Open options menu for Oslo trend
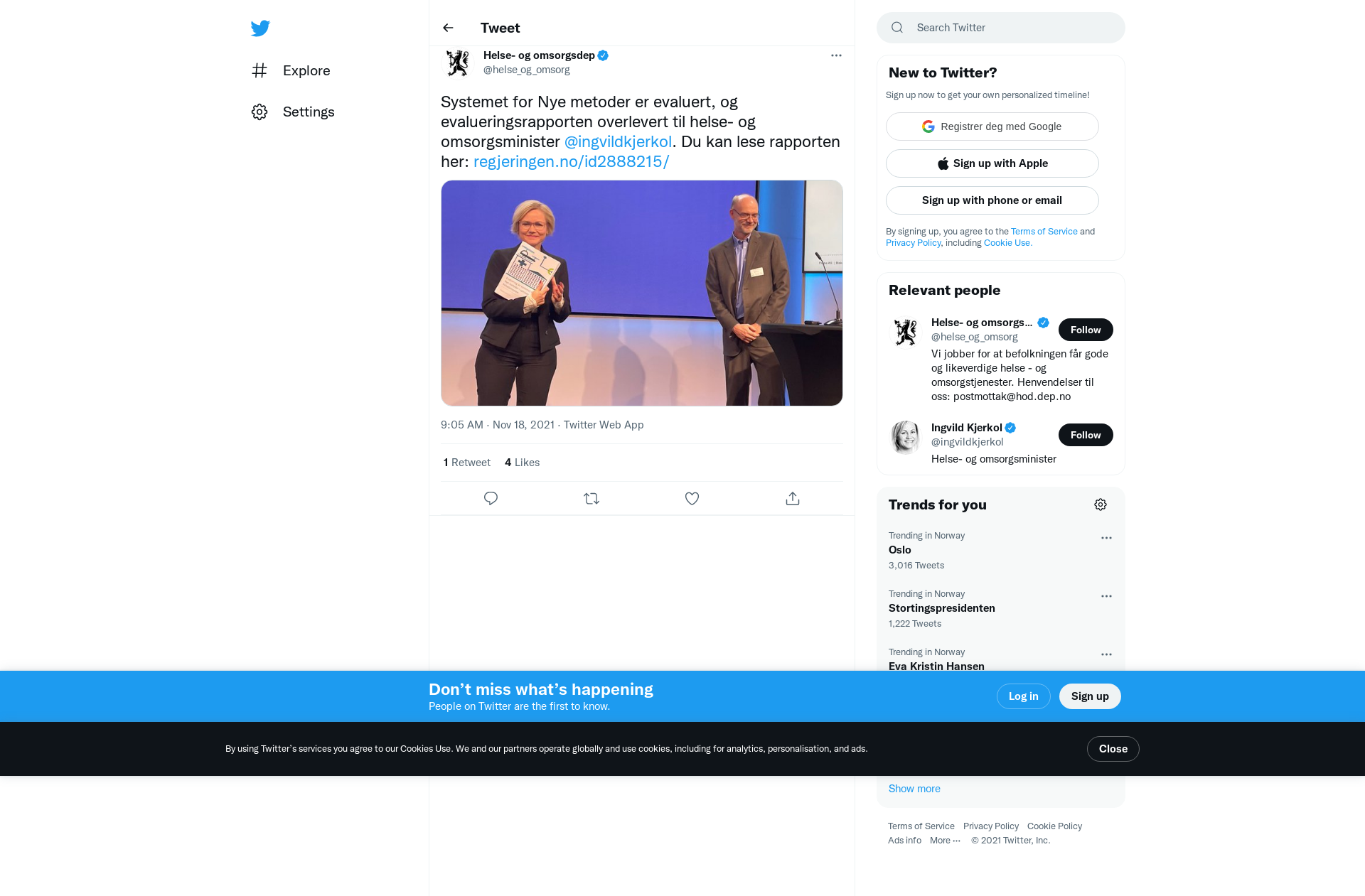This screenshot has height=896, width=1365. pos(1106,538)
